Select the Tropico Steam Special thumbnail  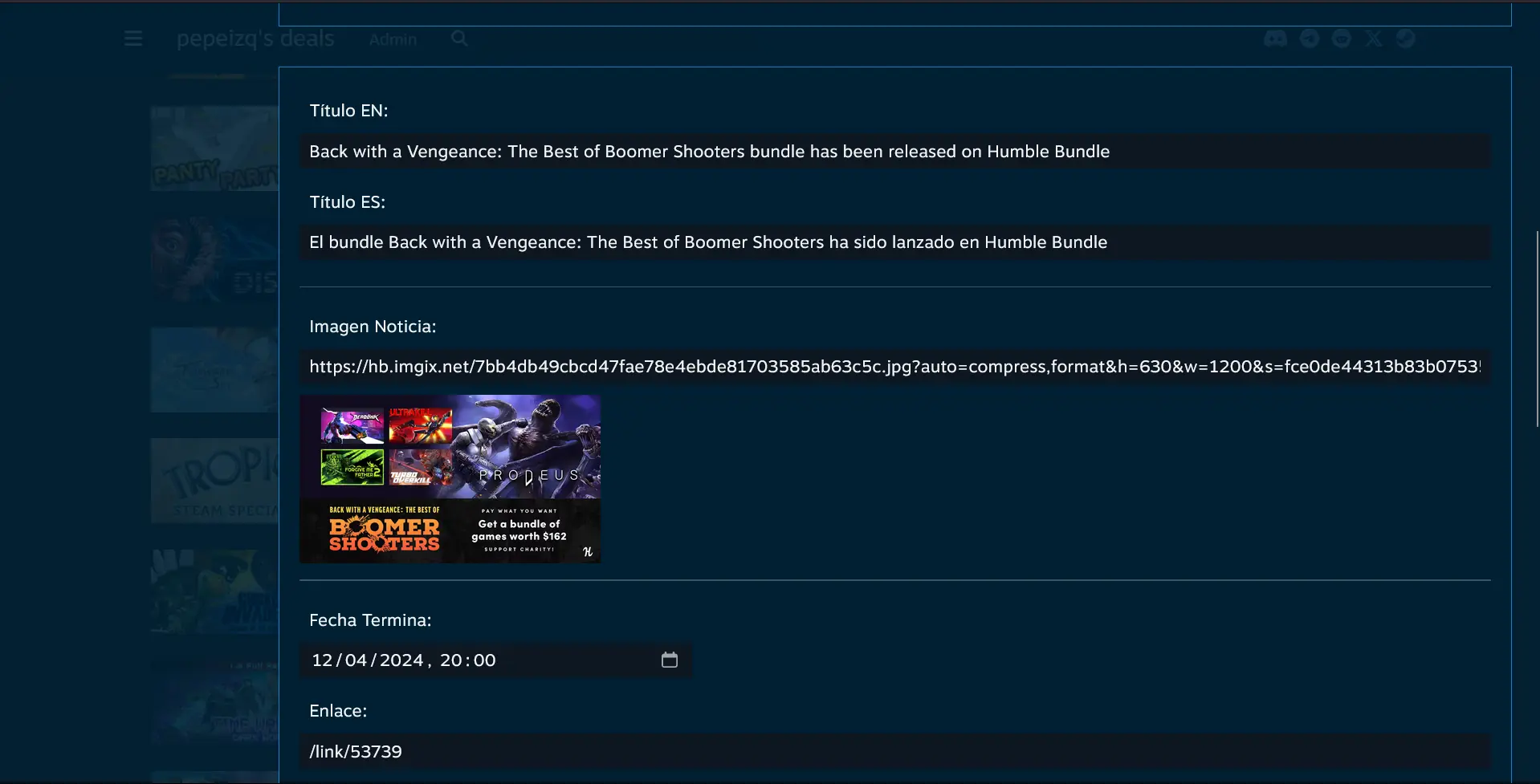214,480
